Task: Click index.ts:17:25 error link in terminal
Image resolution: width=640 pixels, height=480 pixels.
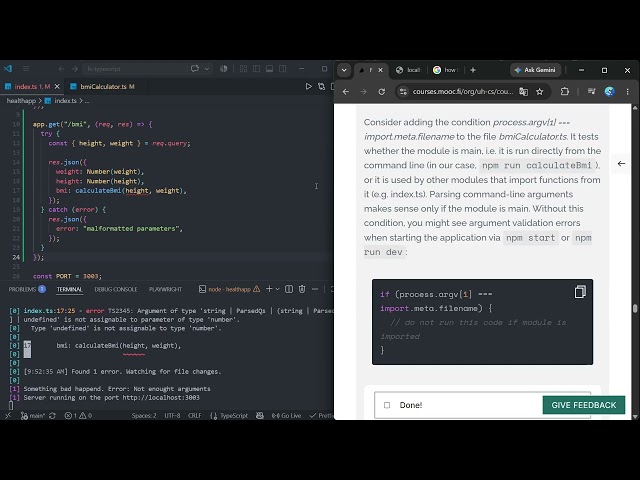Action: 49,311
